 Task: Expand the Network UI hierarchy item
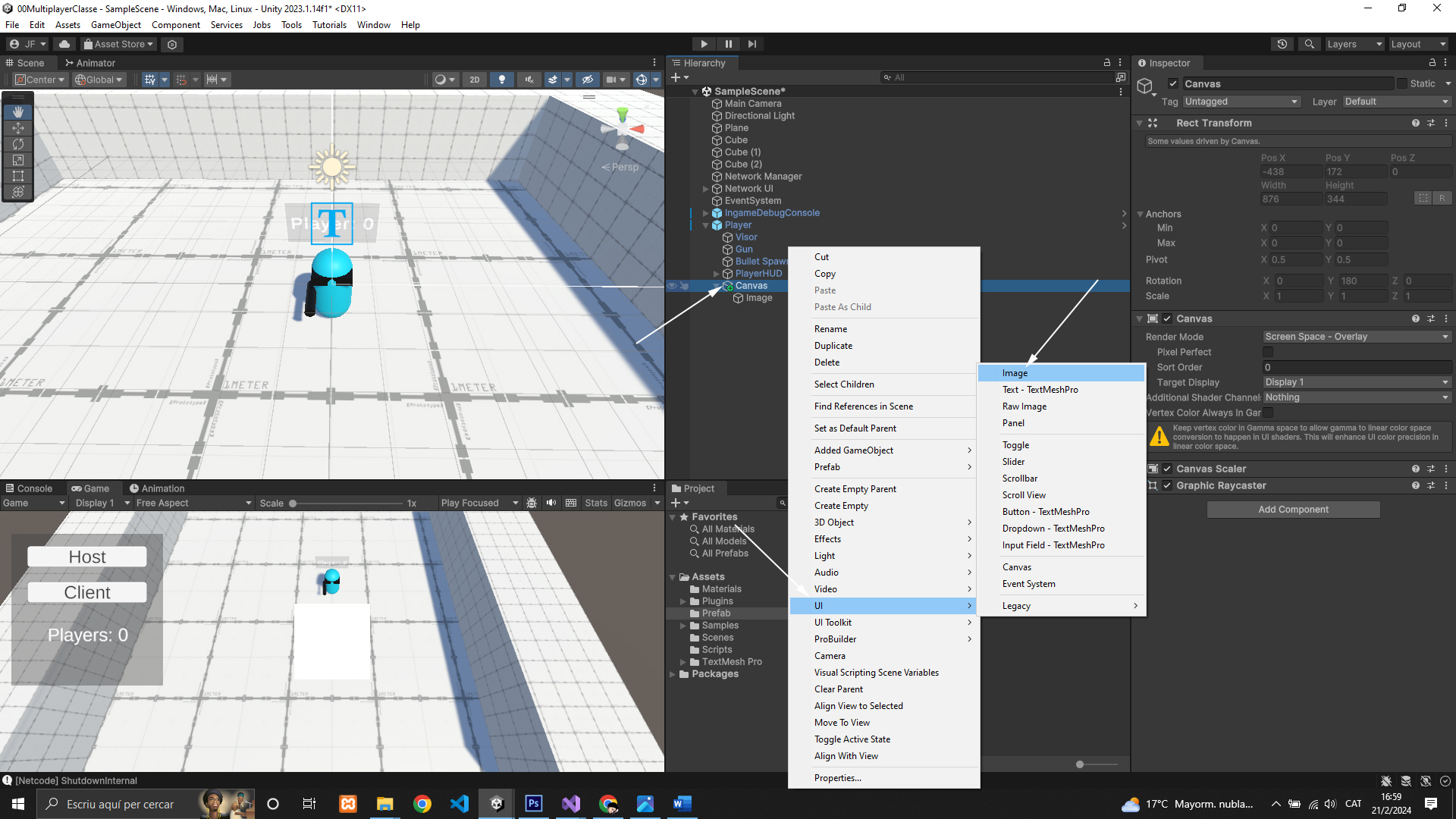pyautogui.click(x=706, y=189)
